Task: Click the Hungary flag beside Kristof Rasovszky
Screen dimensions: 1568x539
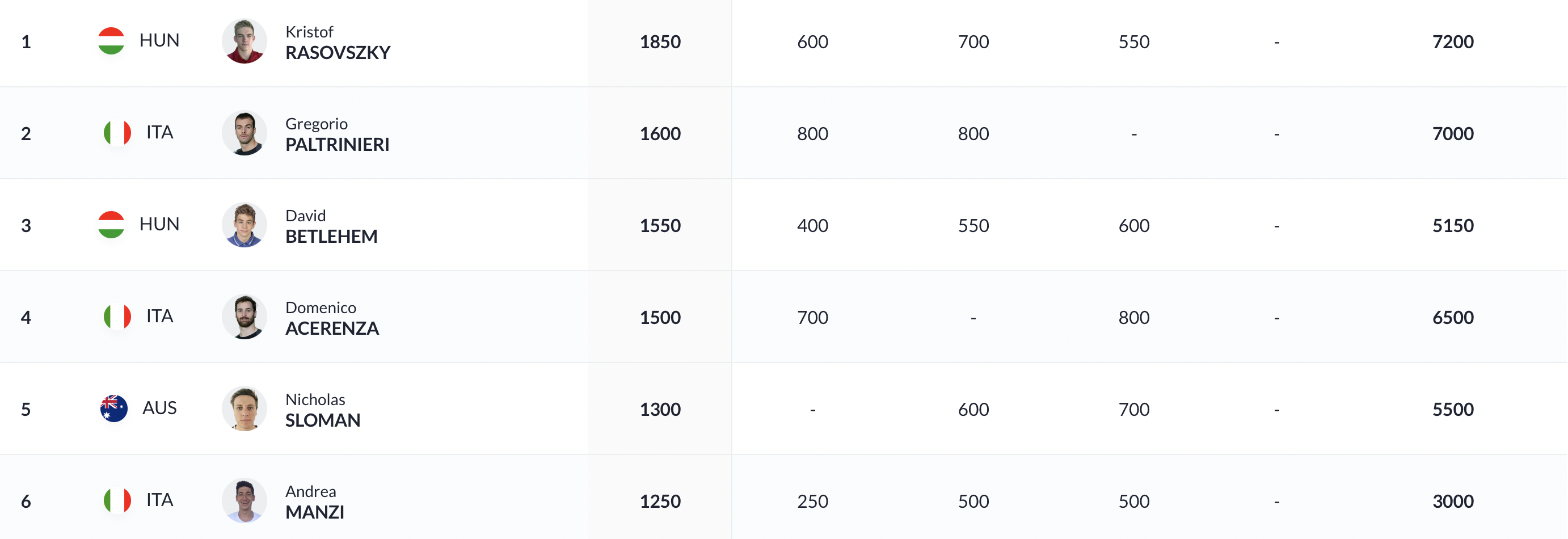Action: pyautogui.click(x=111, y=41)
